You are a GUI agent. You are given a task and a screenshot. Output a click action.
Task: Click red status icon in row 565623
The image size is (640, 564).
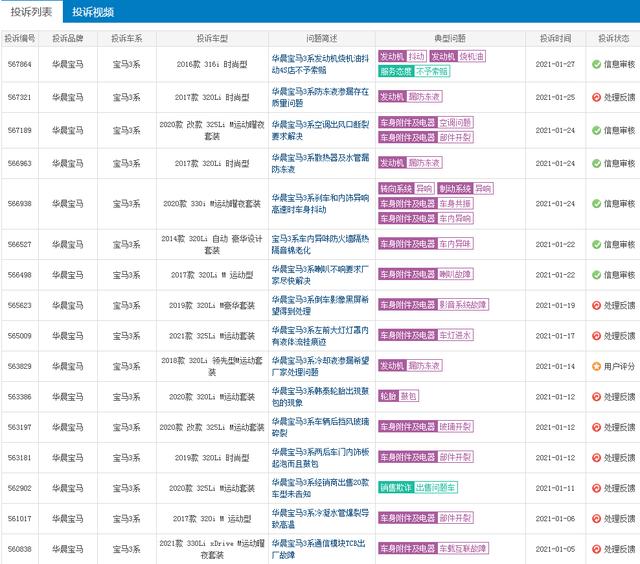point(596,305)
